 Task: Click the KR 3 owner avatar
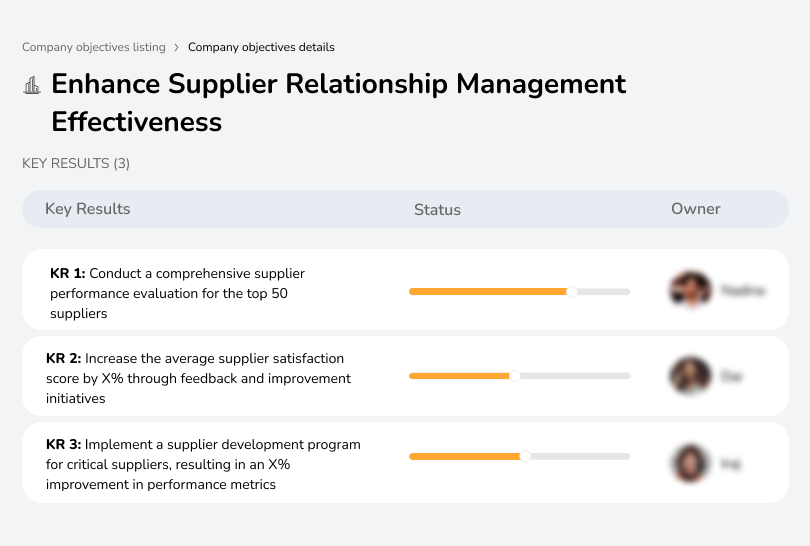690,463
